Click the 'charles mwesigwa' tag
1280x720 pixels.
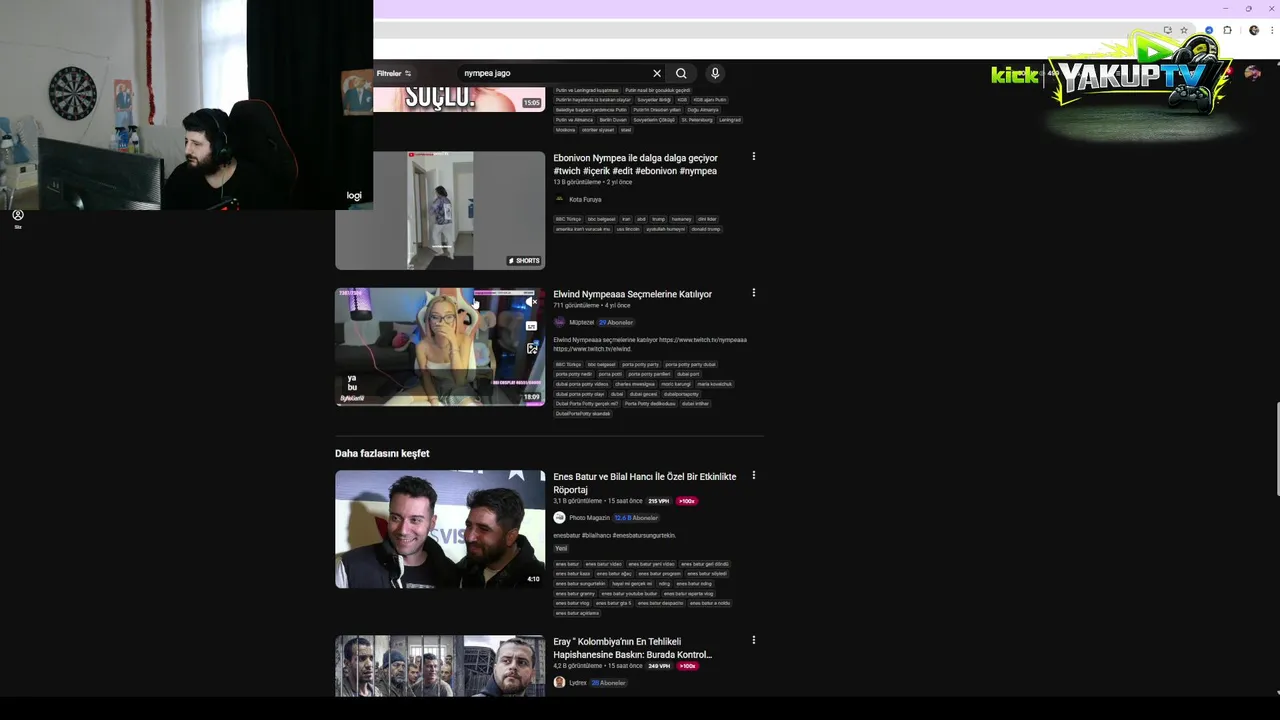coord(635,384)
